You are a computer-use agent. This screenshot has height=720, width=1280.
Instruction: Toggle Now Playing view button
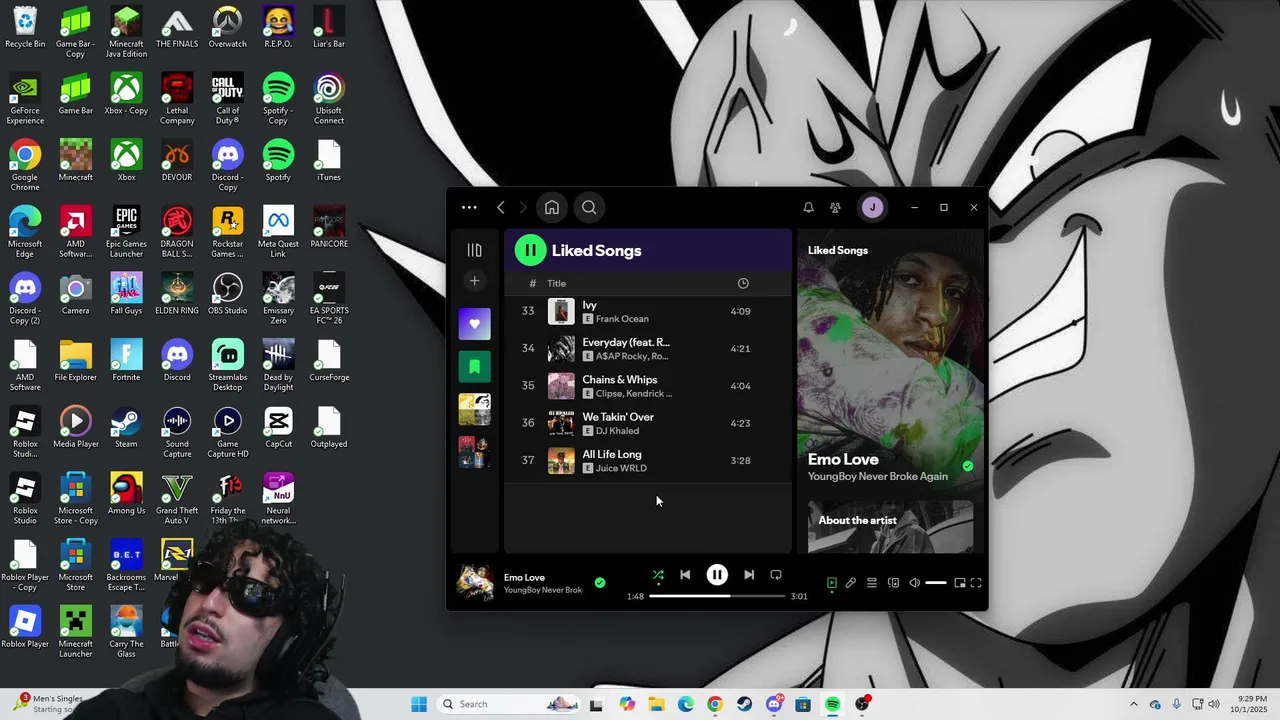coord(831,583)
